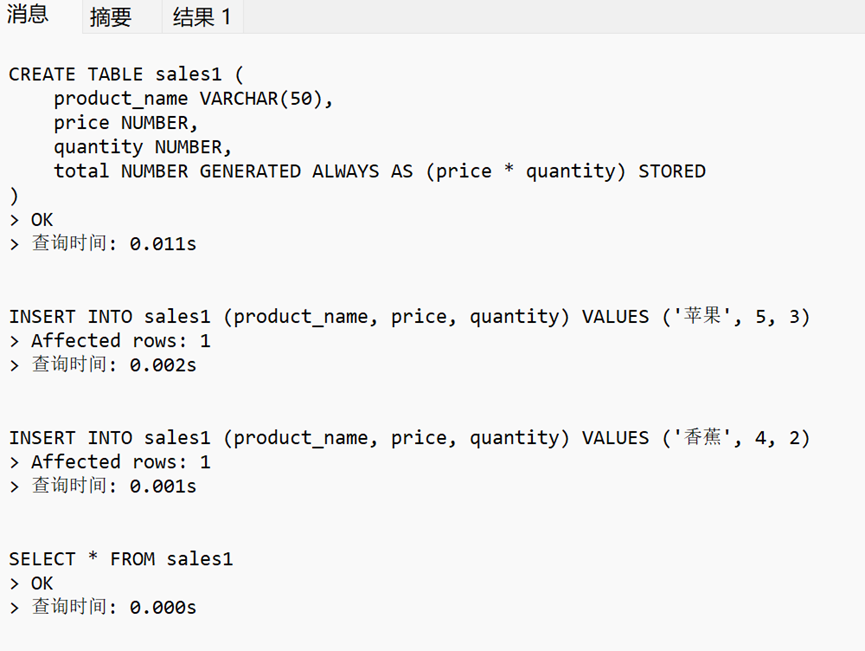865x651 pixels.
Task: Select the price NUMBER line
Action: point(126,123)
